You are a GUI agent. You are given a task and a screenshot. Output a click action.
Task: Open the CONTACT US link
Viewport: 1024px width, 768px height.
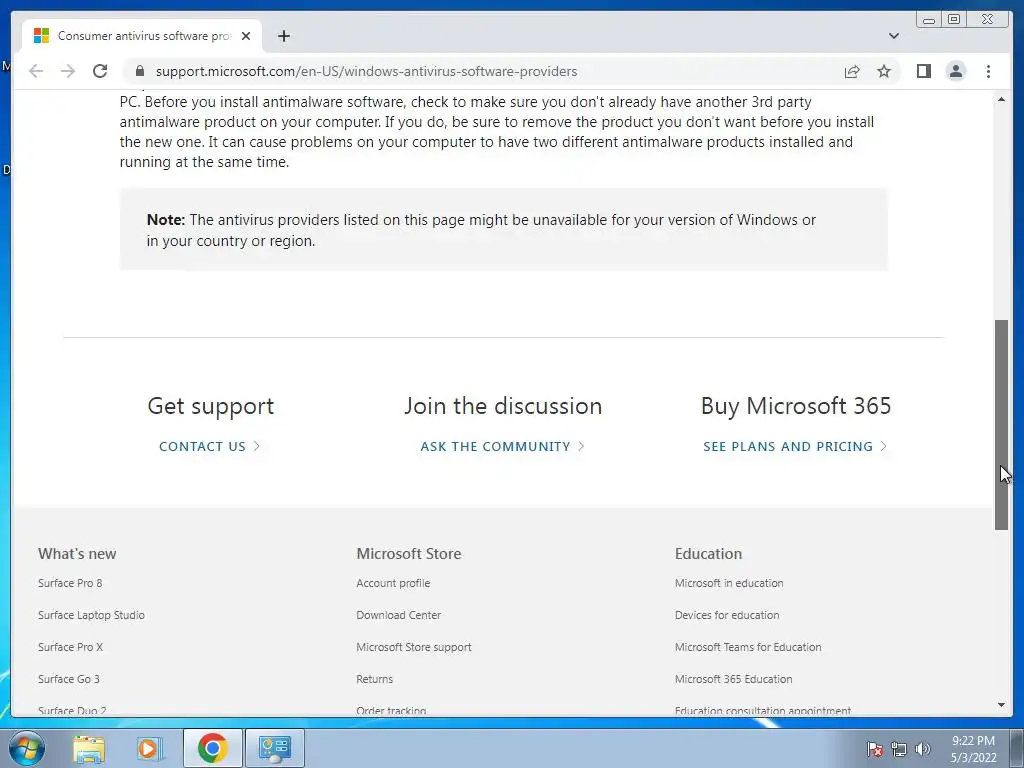click(x=210, y=446)
